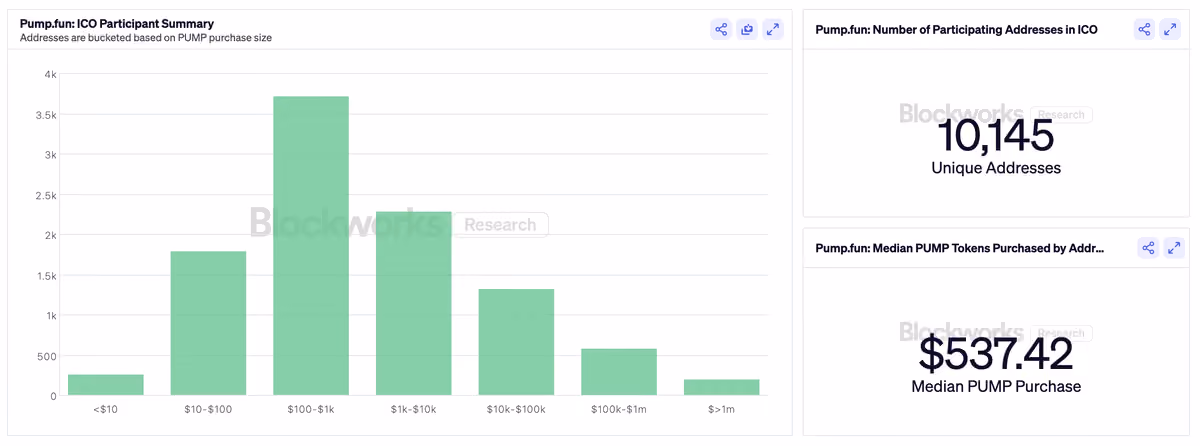Click the $10-$100 bar in chart
Image resolution: width=1200 pixels, height=446 pixels.
tap(208, 323)
